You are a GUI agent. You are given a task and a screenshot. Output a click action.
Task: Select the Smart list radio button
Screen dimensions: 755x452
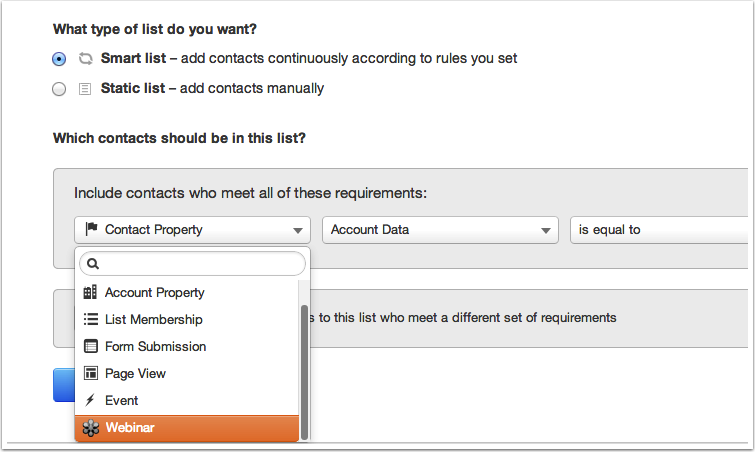(x=59, y=59)
